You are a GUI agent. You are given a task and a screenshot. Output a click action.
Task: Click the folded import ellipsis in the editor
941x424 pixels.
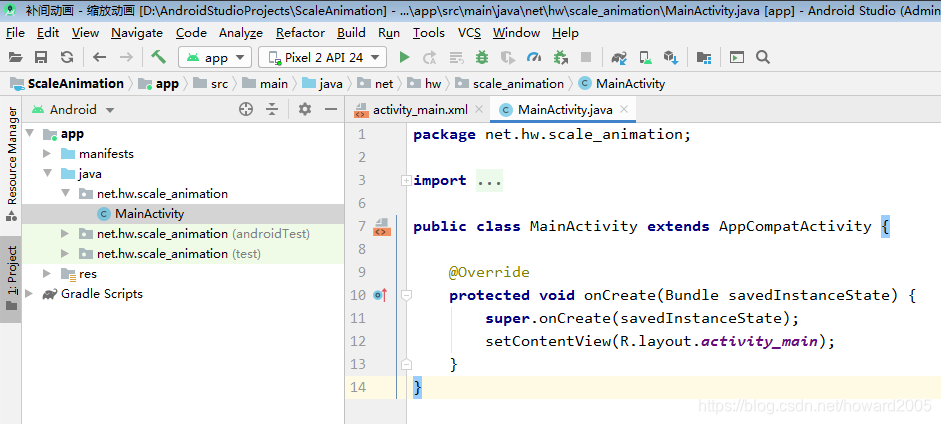point(489,181)
